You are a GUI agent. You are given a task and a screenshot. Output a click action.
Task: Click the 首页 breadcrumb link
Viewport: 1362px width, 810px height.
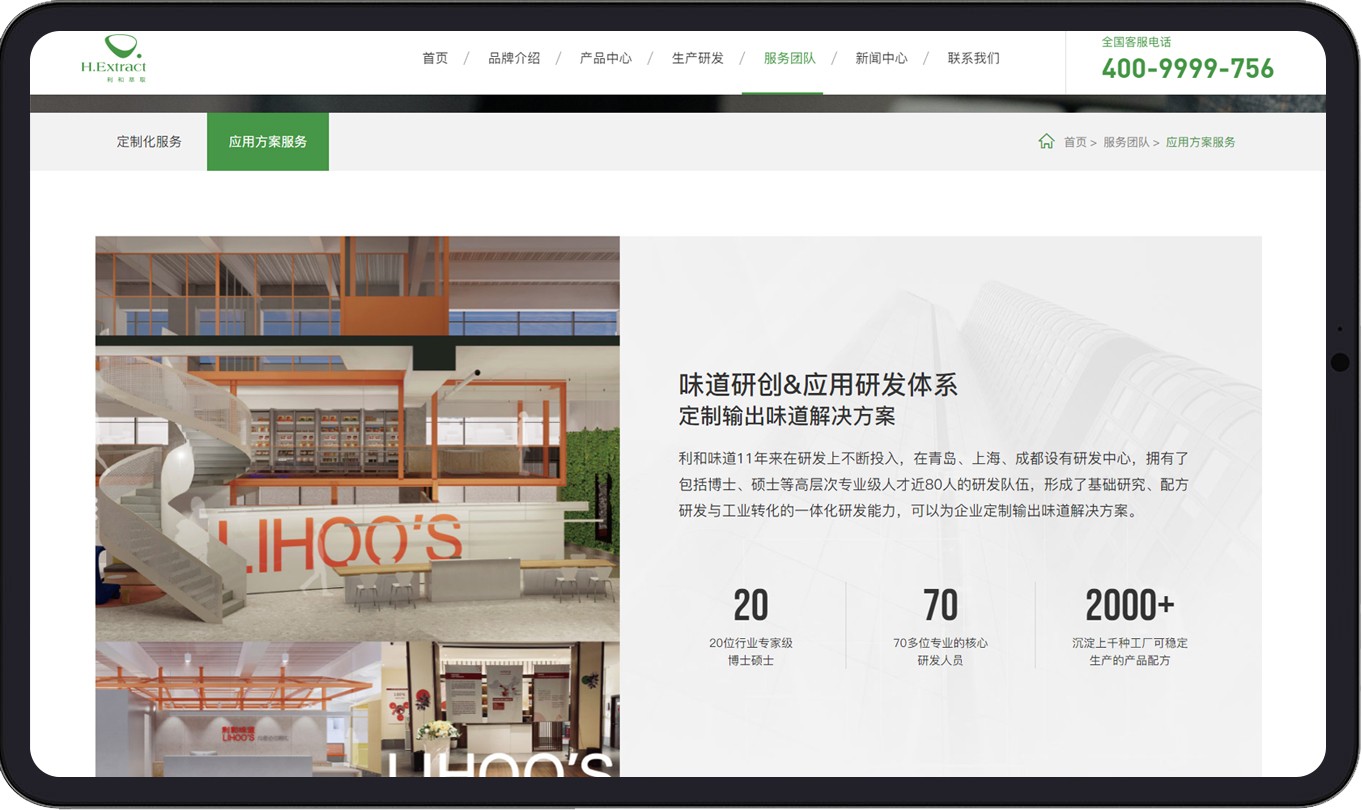pos(1075,143)
